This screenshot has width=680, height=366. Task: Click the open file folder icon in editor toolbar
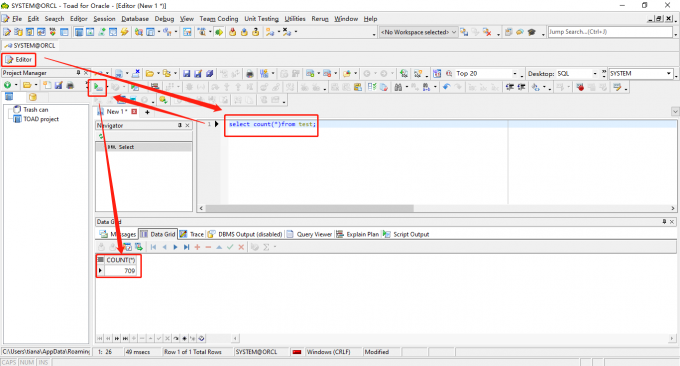point(150,74)
